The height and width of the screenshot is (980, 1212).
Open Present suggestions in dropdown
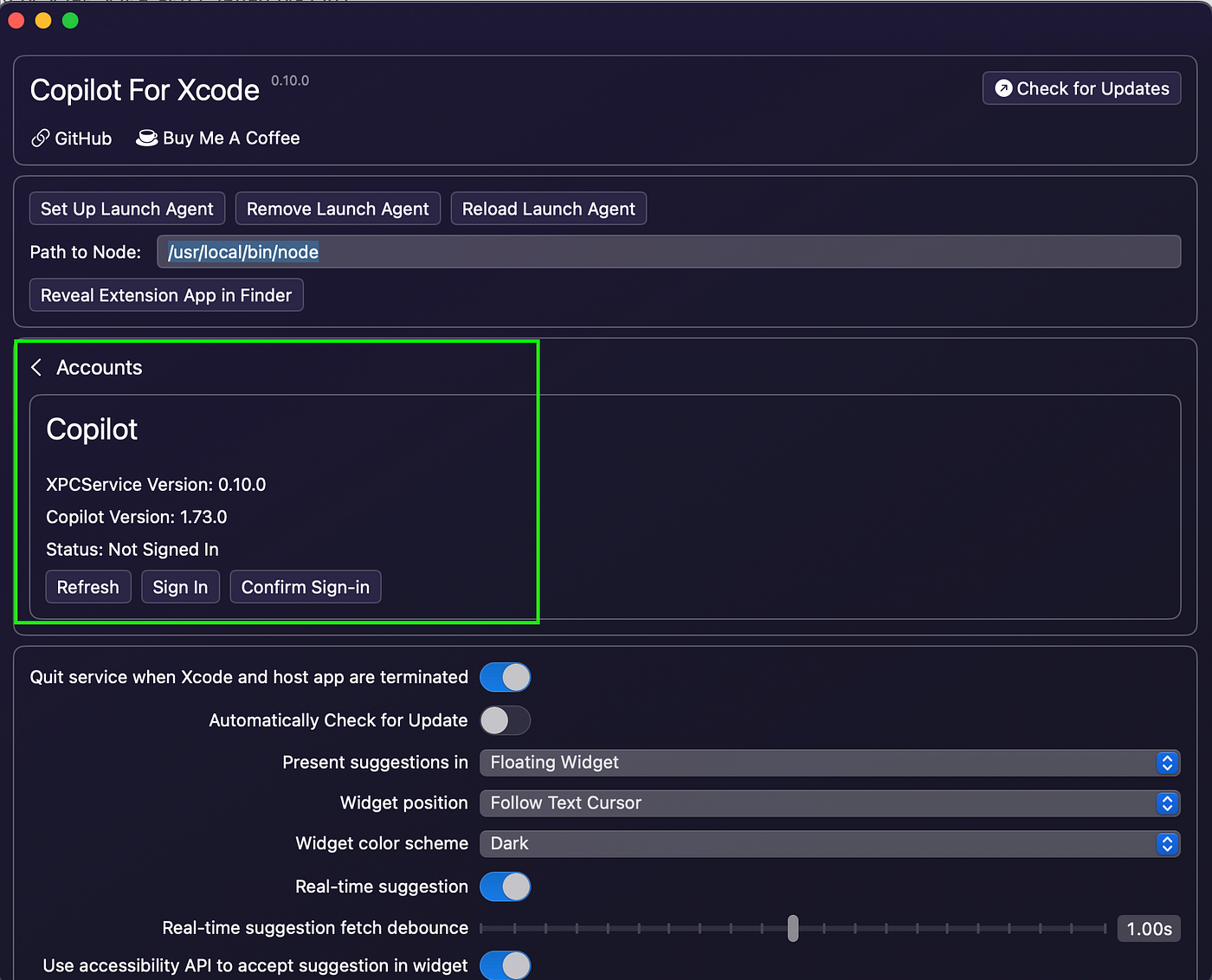point(830,763)
